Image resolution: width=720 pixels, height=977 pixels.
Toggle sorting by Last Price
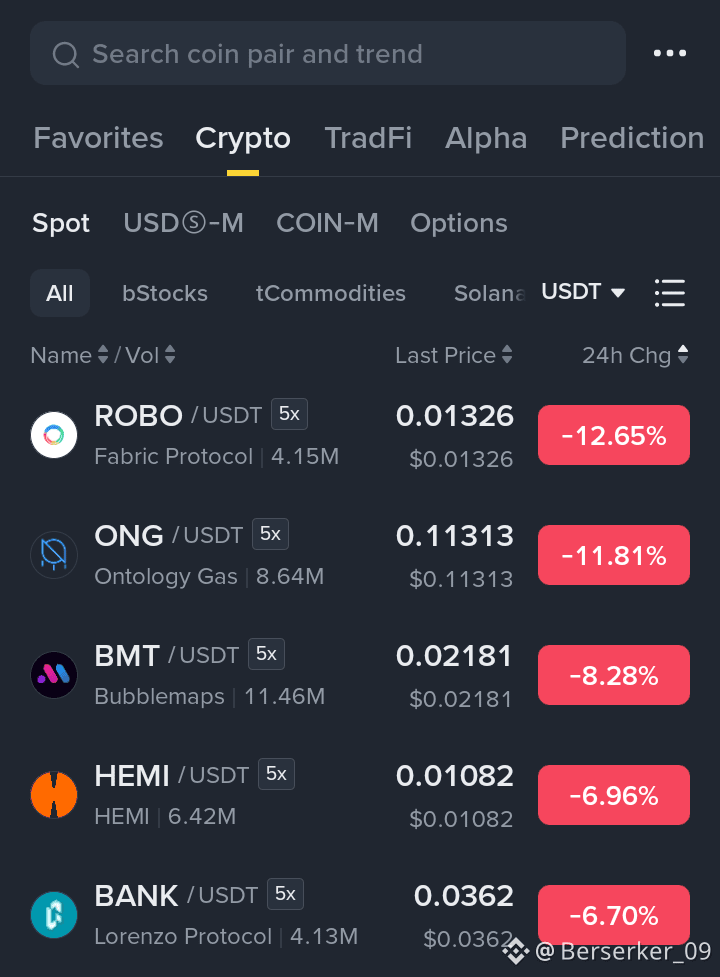(x=454, y=355)
